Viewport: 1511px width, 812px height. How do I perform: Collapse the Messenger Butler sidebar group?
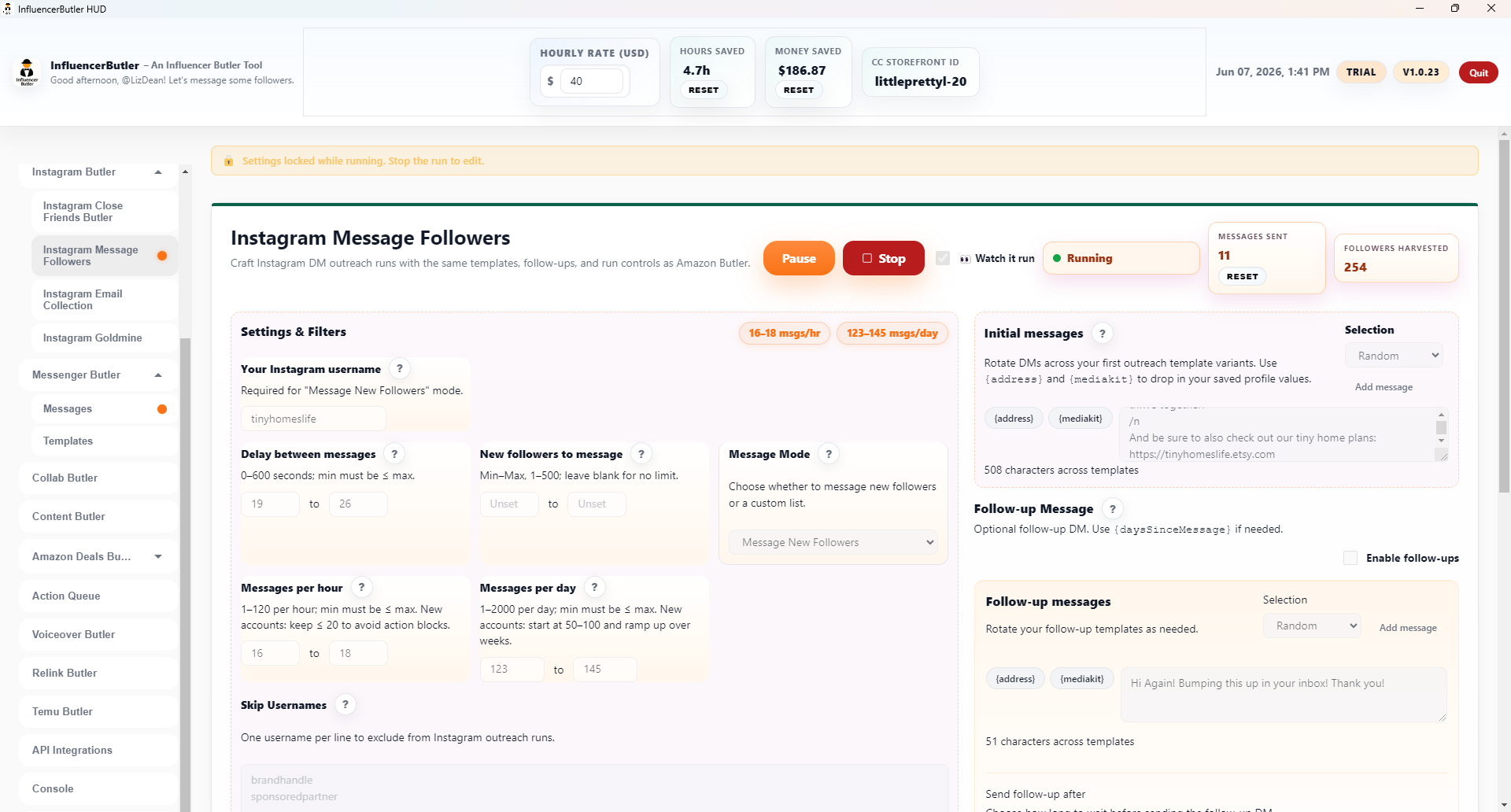coord(158,375)
